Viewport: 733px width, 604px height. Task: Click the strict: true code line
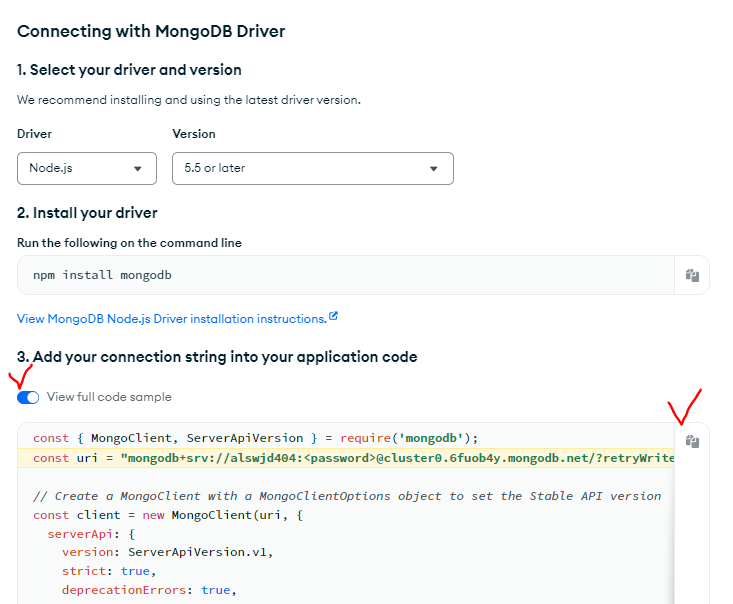[x=109, y=571]
